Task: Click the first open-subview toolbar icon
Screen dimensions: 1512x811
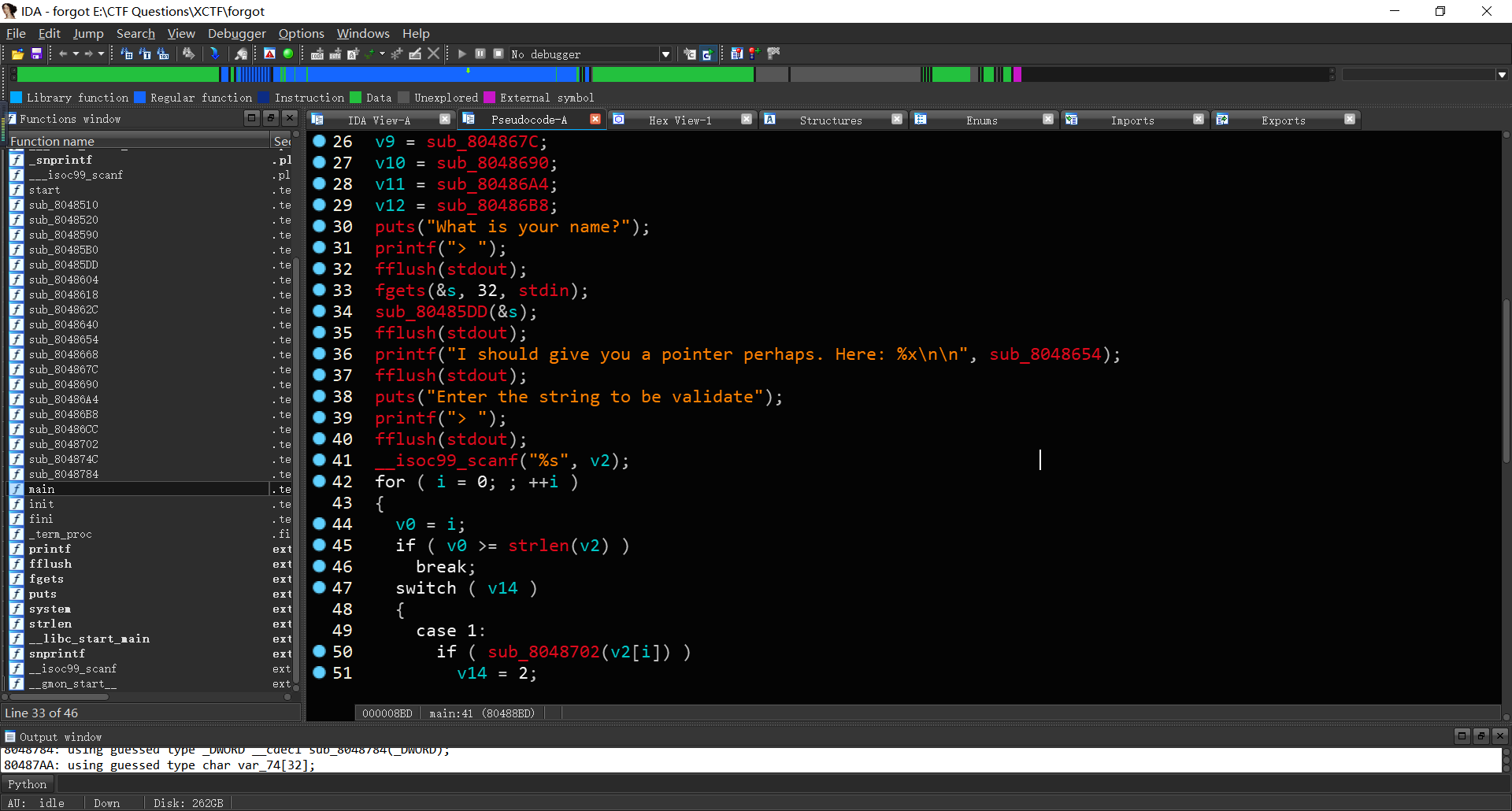Action: pyautogui.click(x=126, y=54)
